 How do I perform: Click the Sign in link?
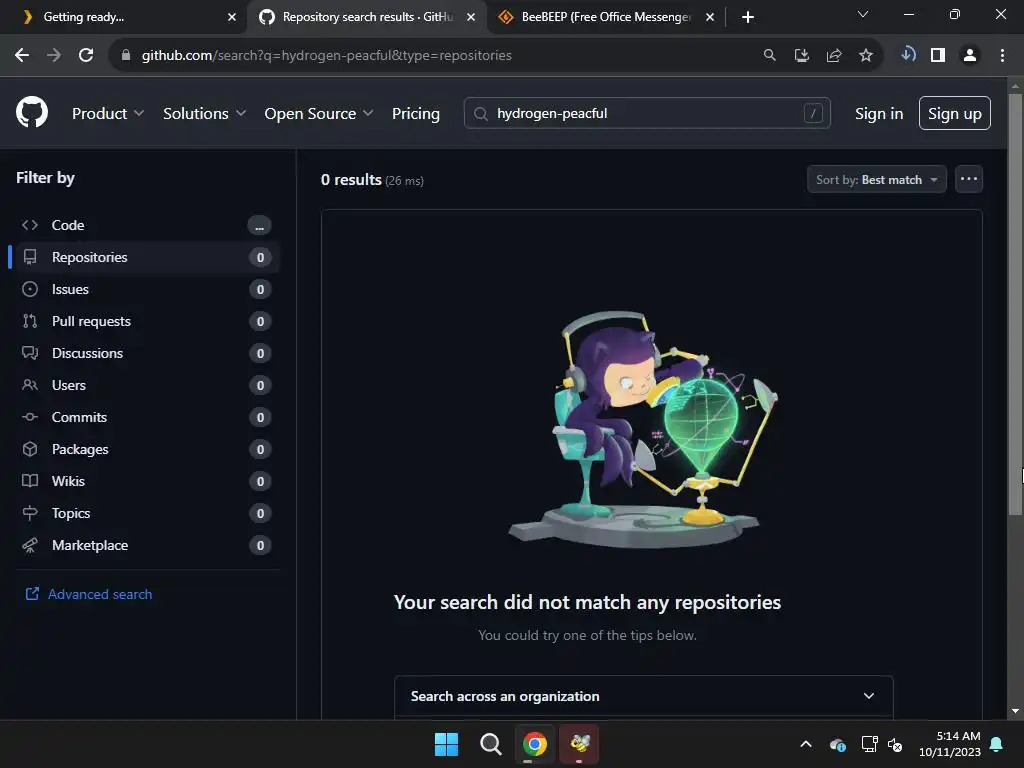point(879,114)
